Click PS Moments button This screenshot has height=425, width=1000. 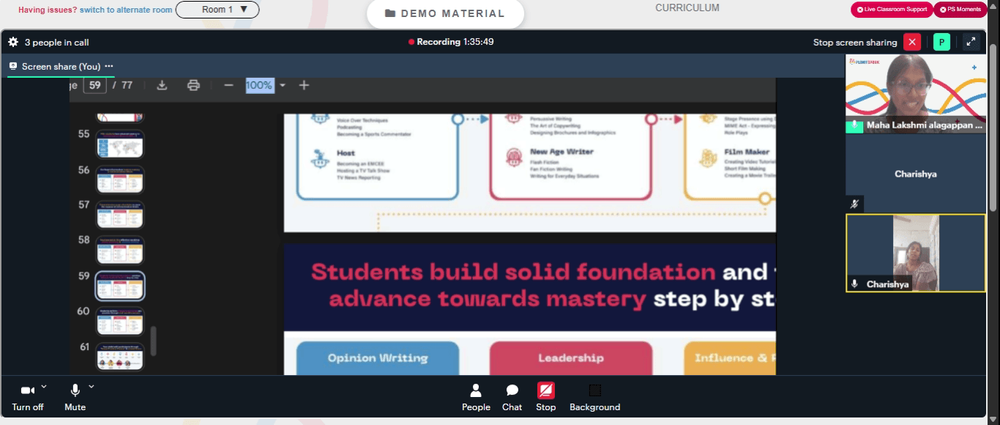tap(960, 10)
